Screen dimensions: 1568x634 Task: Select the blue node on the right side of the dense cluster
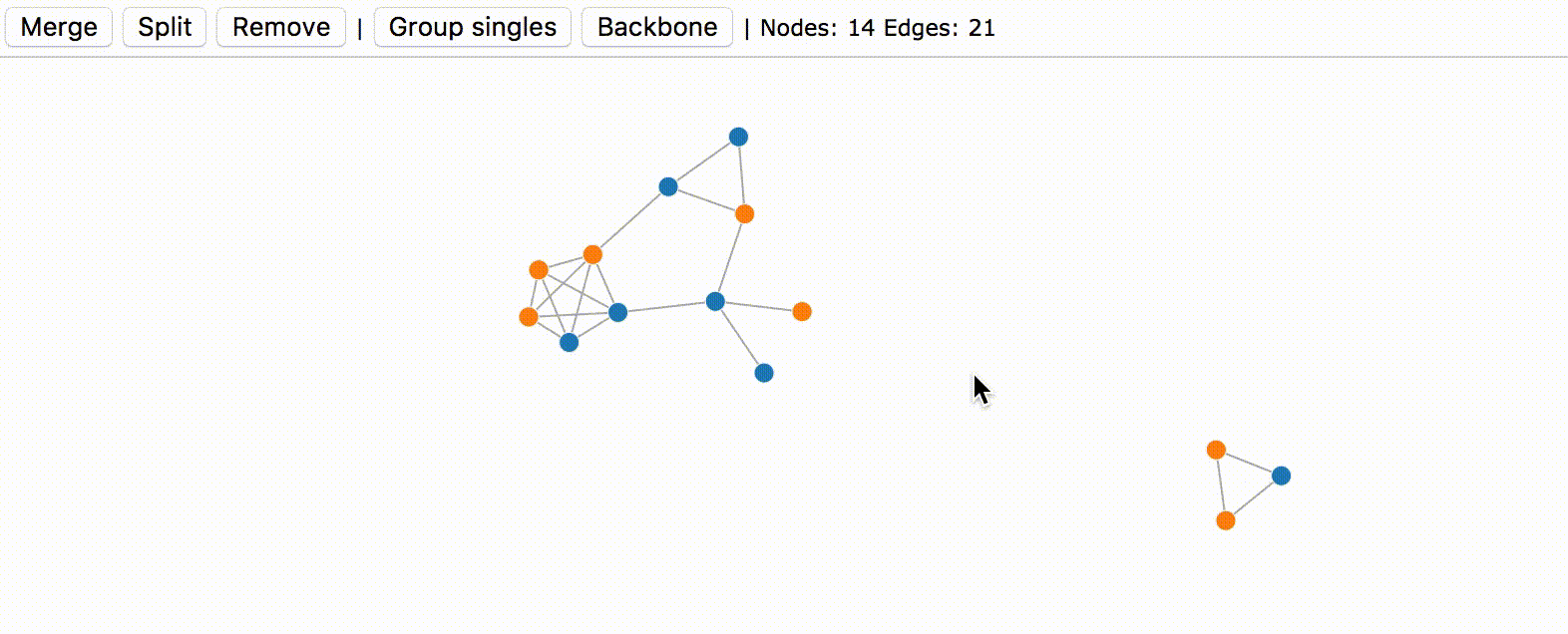click(617, 312)
